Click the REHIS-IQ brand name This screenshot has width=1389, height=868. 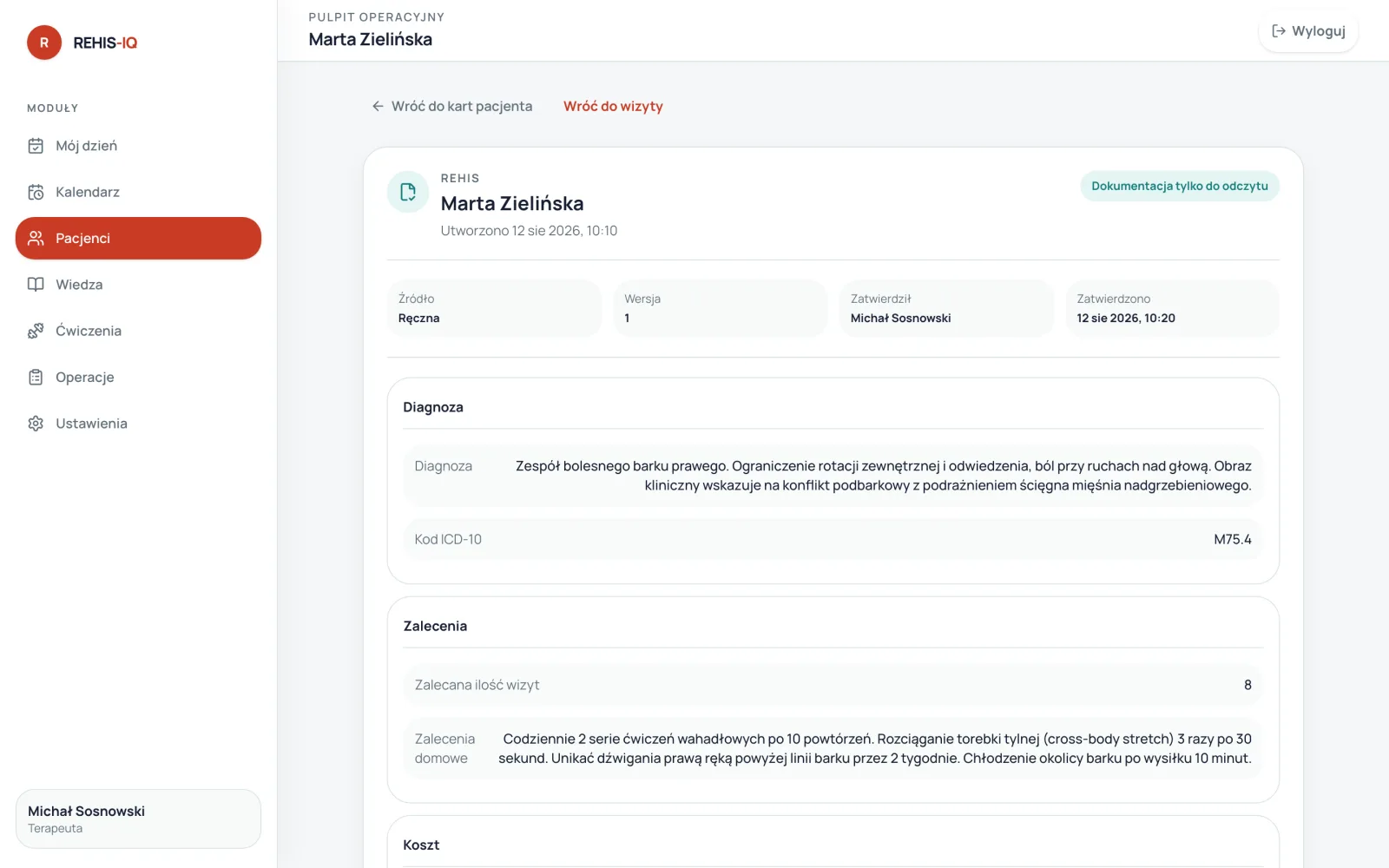pyautogui.click(x=105, y=43)
